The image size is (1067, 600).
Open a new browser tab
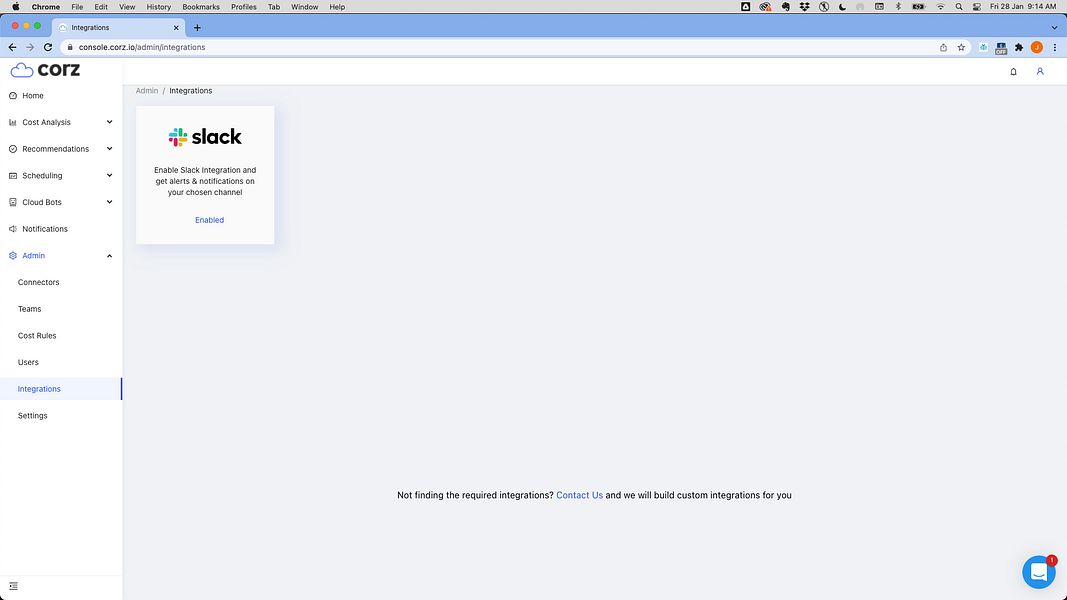pyautogui.click(x=197, y=28)
